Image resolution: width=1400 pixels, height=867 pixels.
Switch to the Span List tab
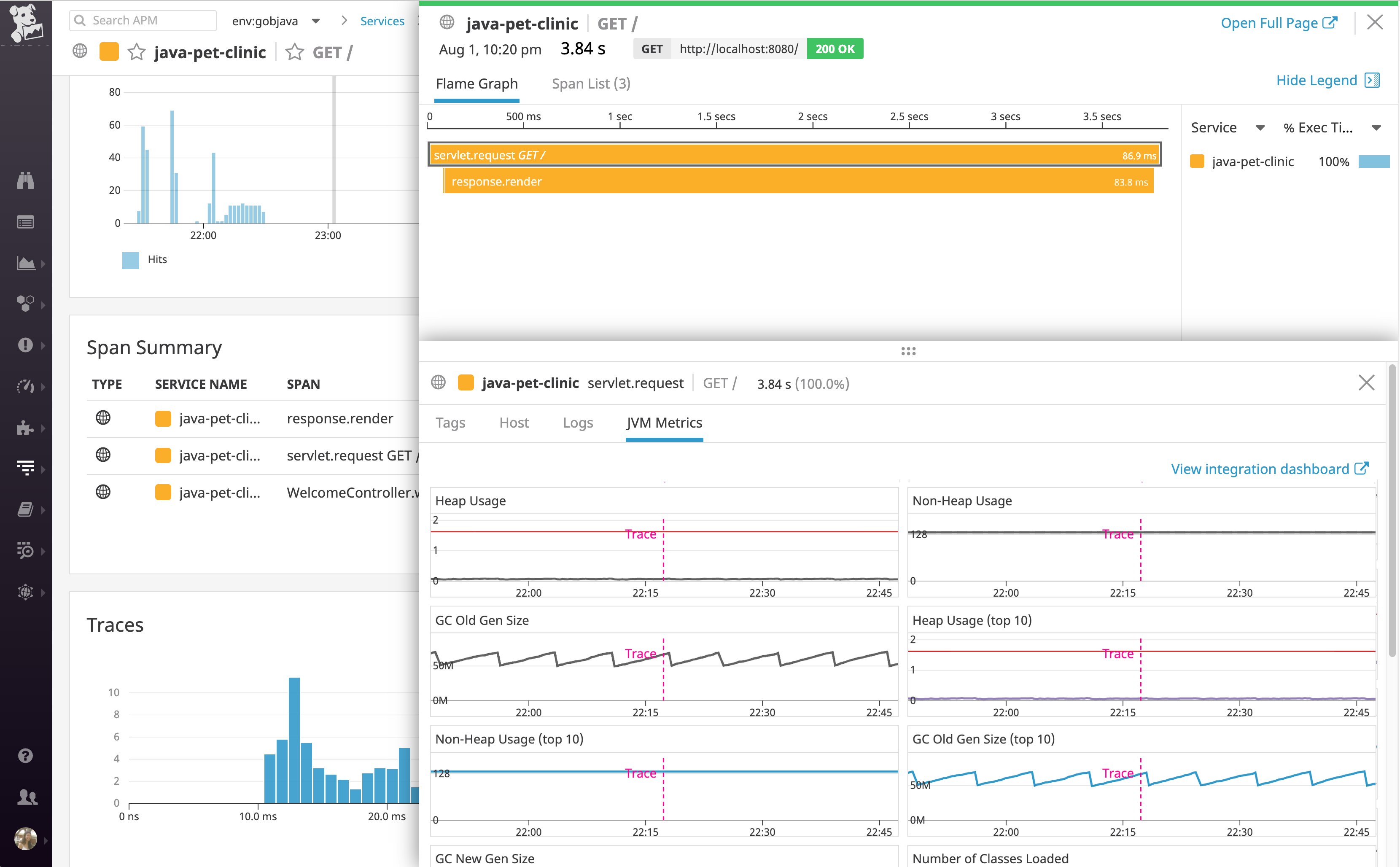590,84
